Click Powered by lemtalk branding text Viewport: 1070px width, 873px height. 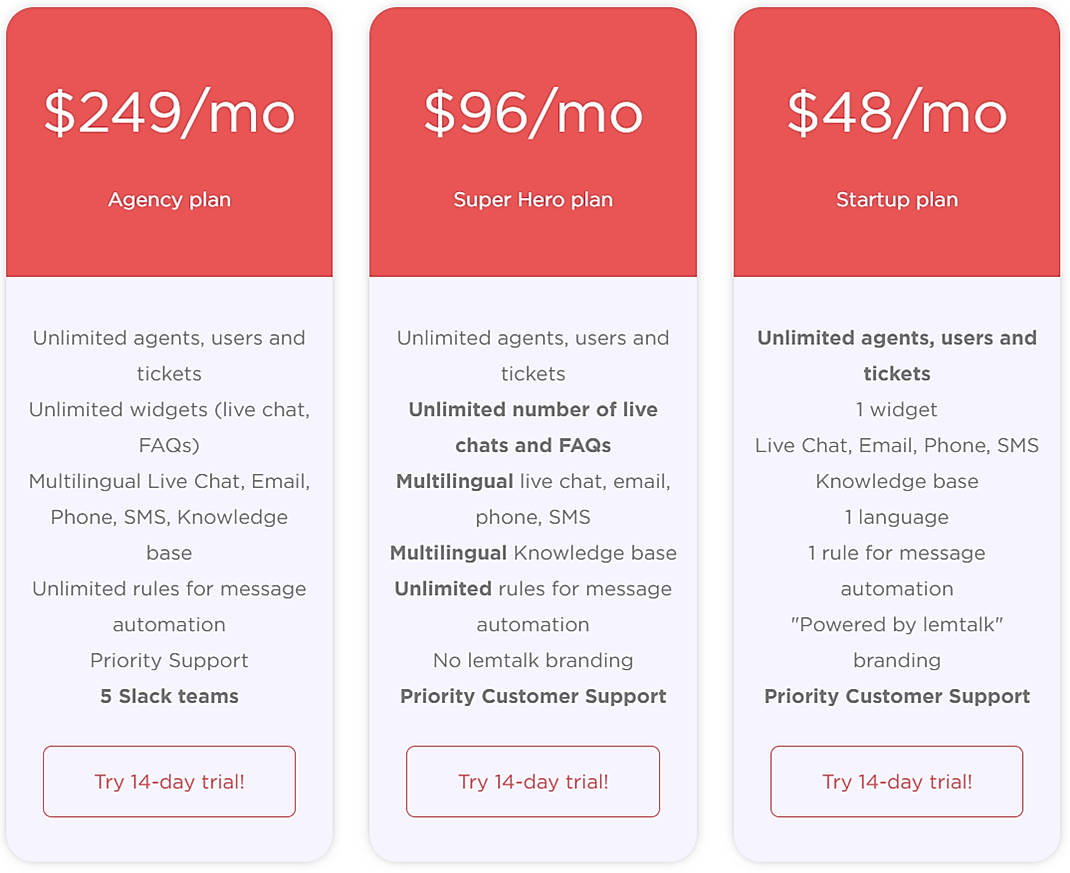pyautogui.click(x=895, y=642)
